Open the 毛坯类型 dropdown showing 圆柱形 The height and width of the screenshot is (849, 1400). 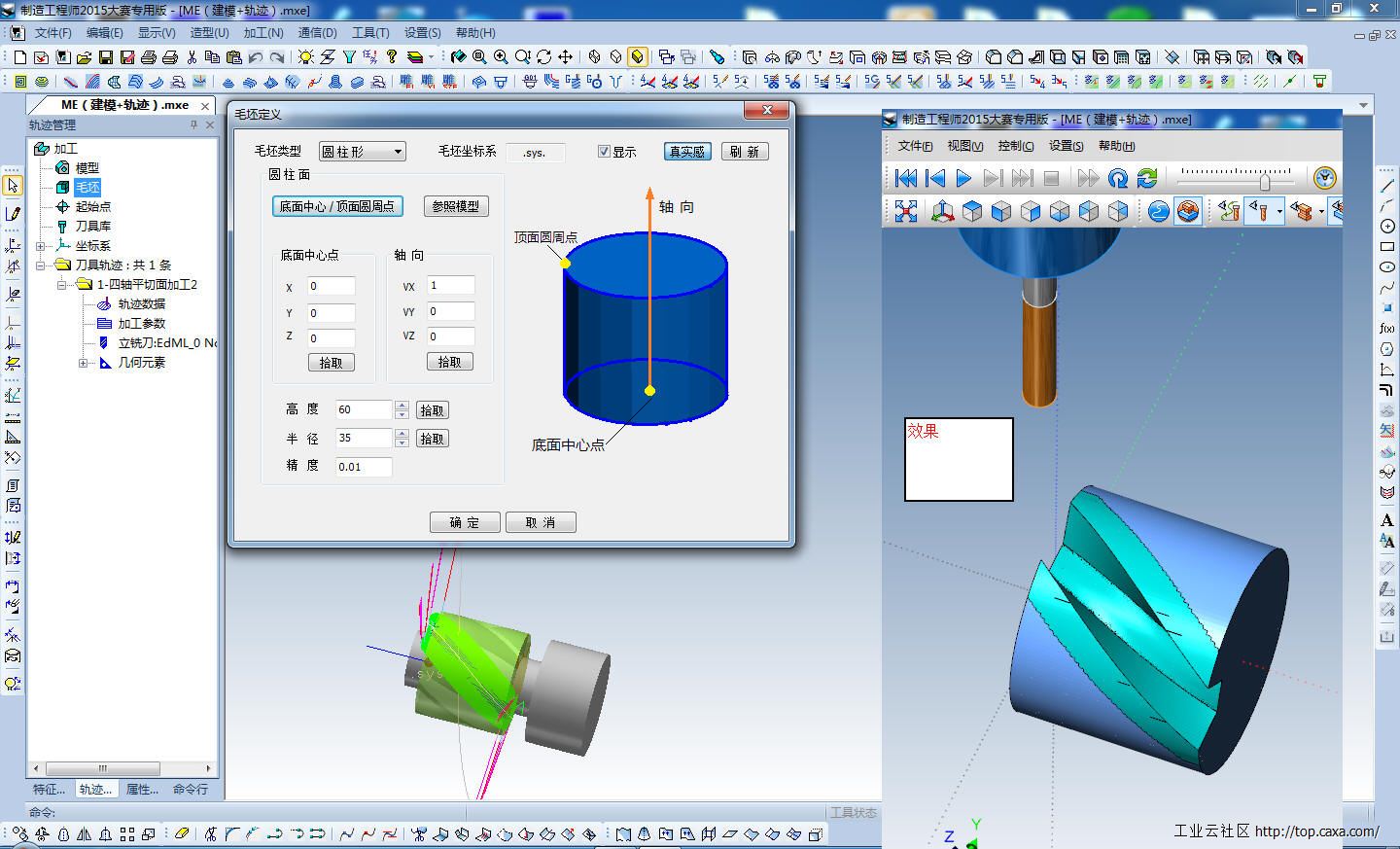pos(363,152)
